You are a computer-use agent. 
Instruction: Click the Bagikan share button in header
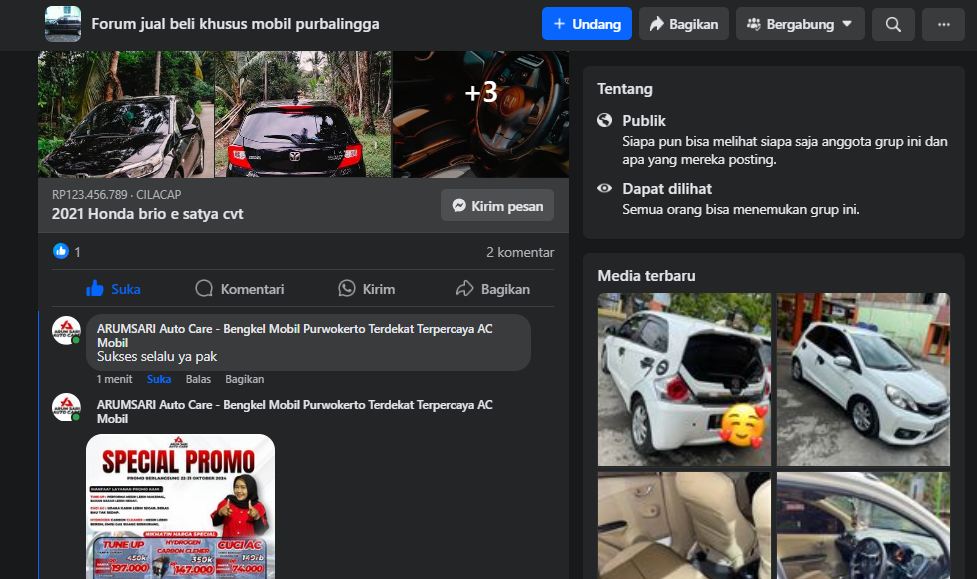tap(684, 24)
